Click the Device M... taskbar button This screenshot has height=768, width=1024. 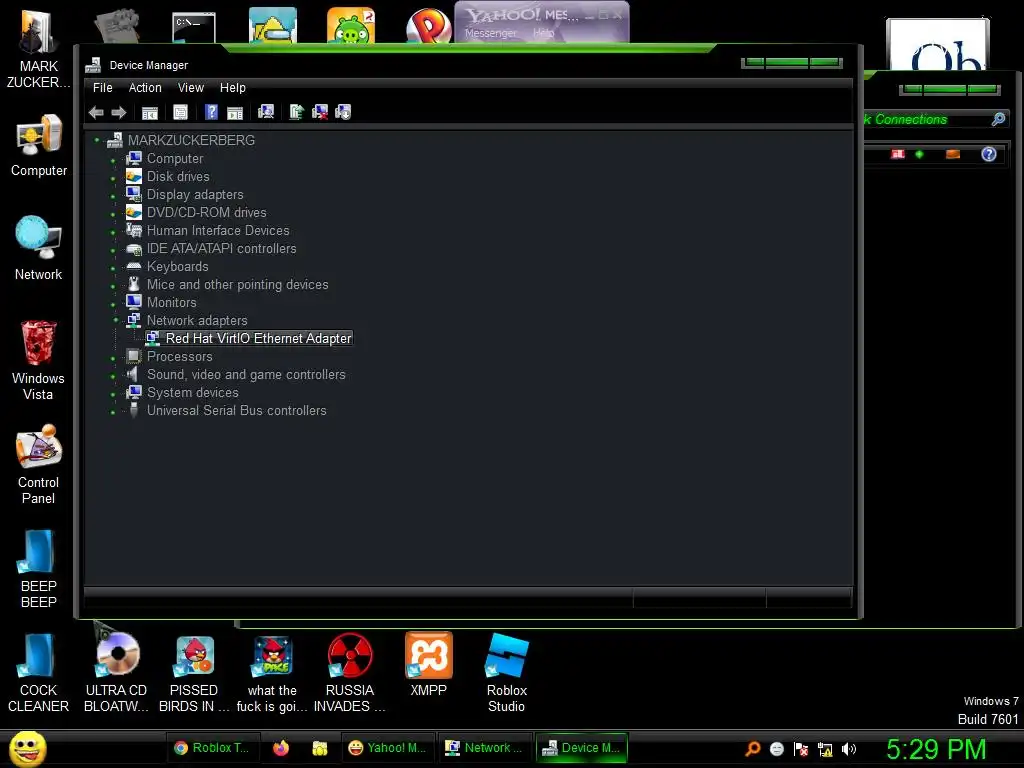(x=581, y=748)
